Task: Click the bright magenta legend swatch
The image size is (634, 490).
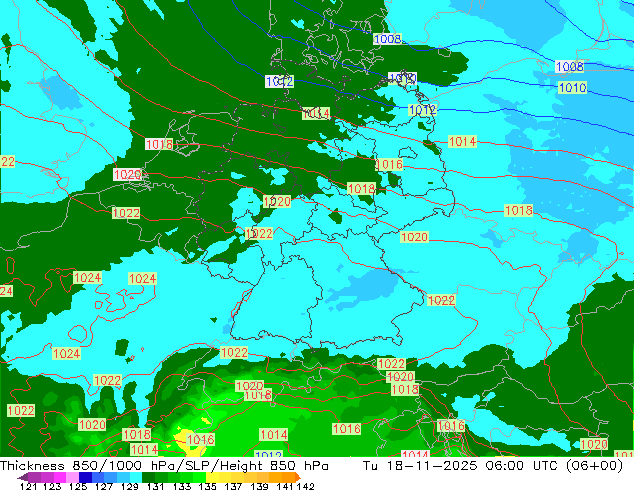Action: (60, 477)
